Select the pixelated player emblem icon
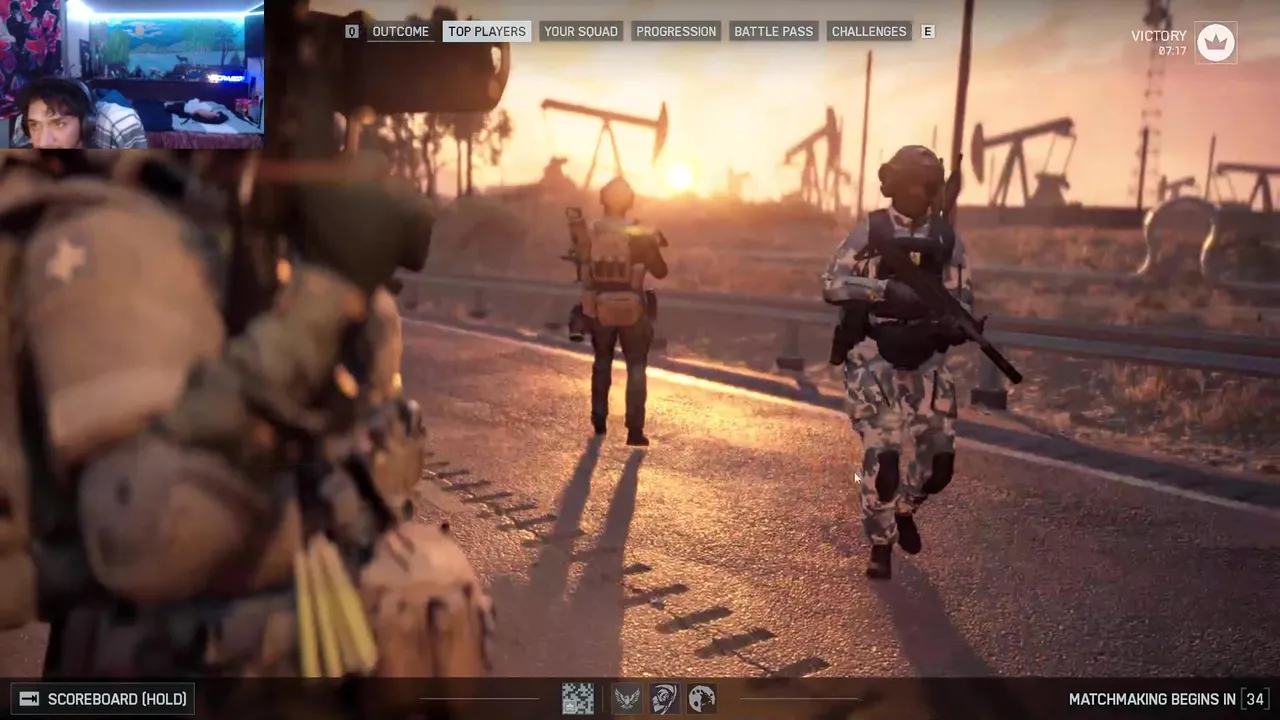Image resolution: width=1280 pixels, height=720 pixels. pyautogui.click(x=577, y=698)
